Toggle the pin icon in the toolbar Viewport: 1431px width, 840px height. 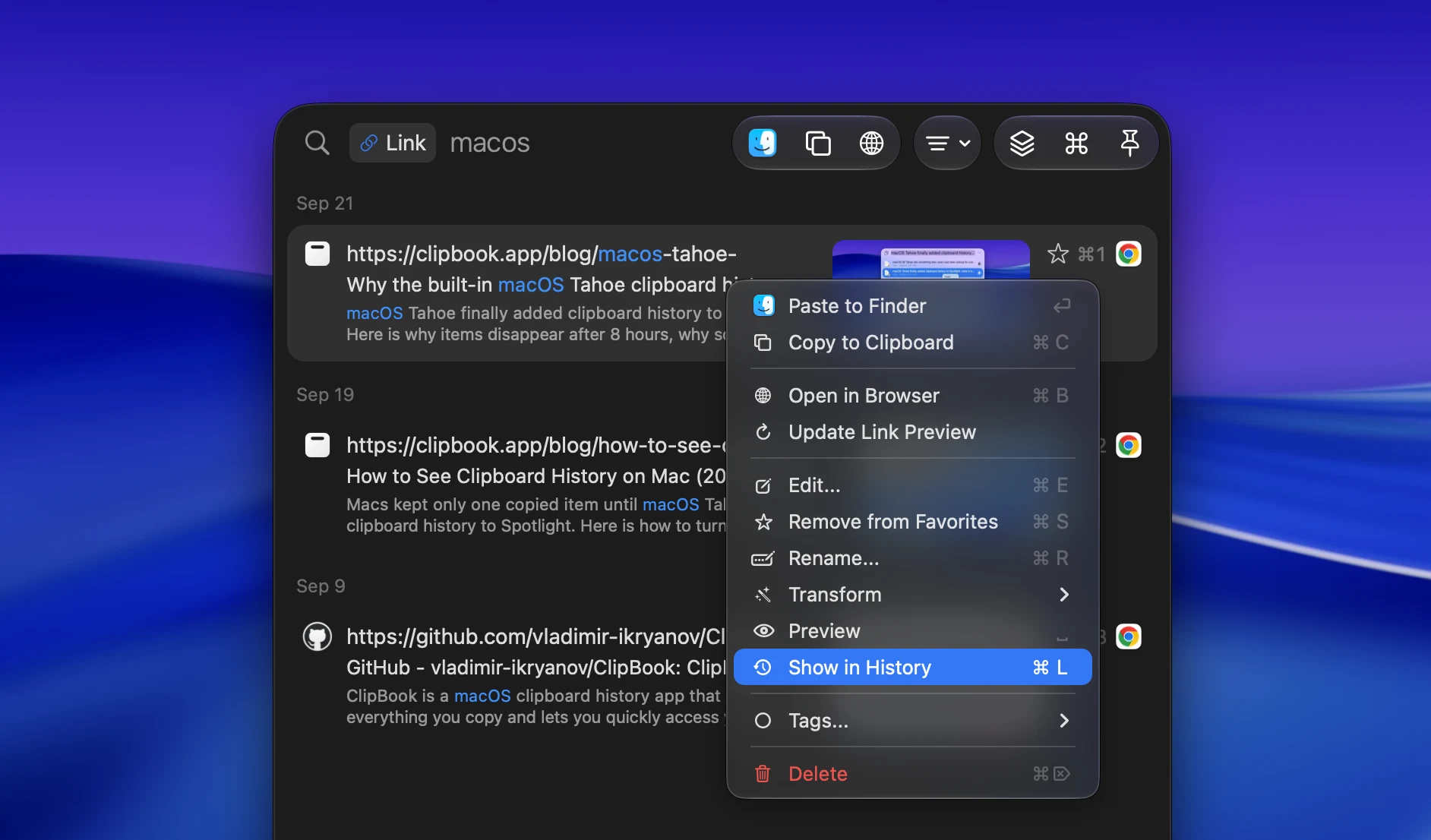[1130, 143]
